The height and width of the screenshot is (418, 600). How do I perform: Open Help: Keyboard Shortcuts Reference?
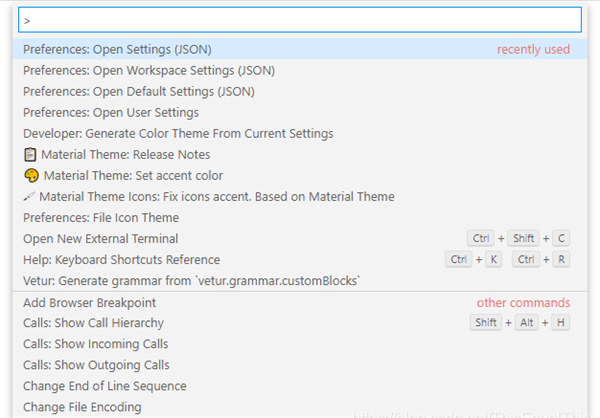coord(122,259)
